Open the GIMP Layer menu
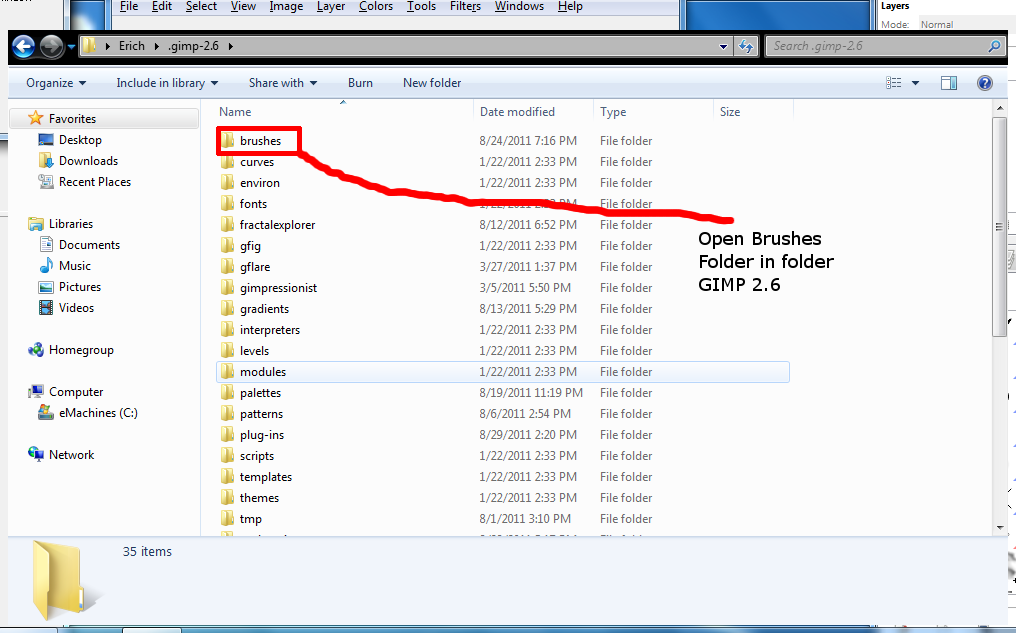Image resolution: width=1016 pixels, height=633 pixels. [x=330, y=6]
